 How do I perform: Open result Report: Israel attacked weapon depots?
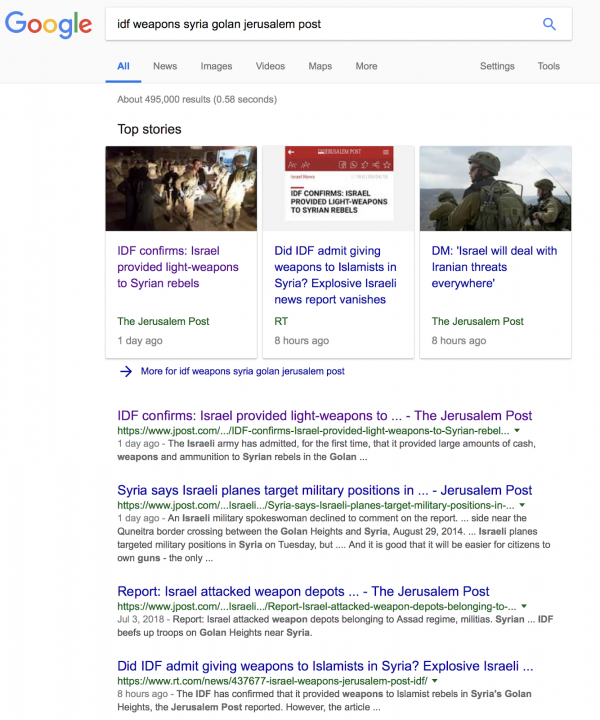[x=303, y=591]
